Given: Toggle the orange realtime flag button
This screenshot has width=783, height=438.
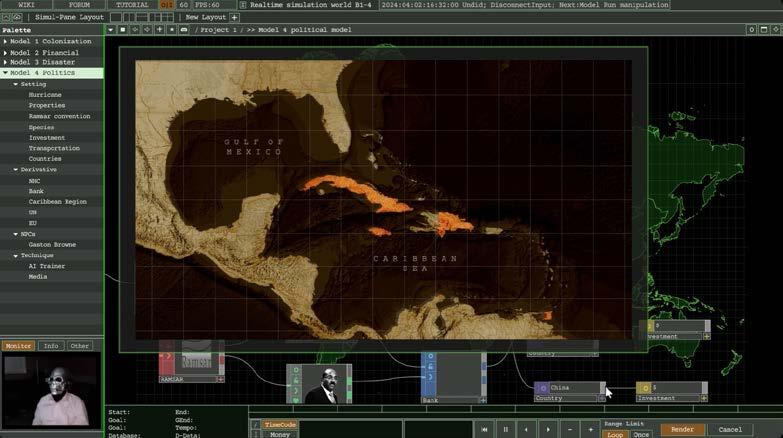Looking at the screenshot, I should point(167,4).
